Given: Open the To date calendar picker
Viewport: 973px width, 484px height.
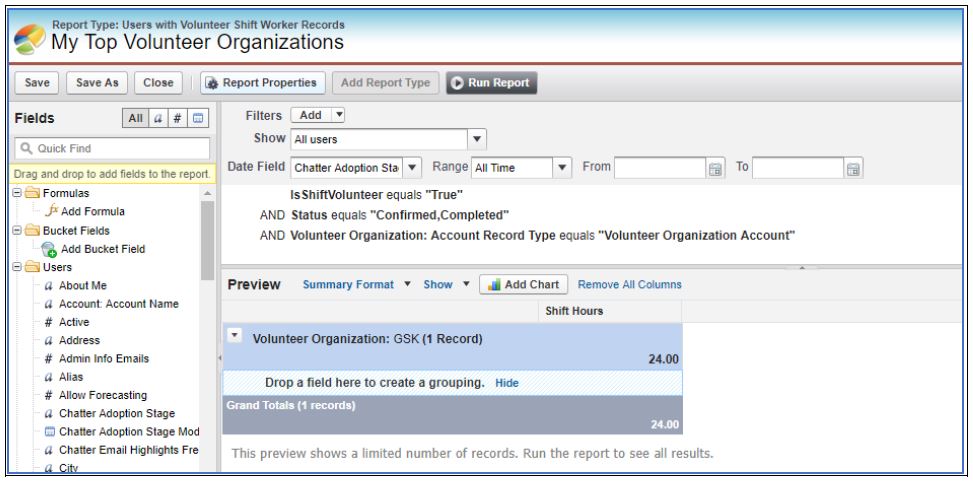Looking at the screenshot, I should (854, 168).
